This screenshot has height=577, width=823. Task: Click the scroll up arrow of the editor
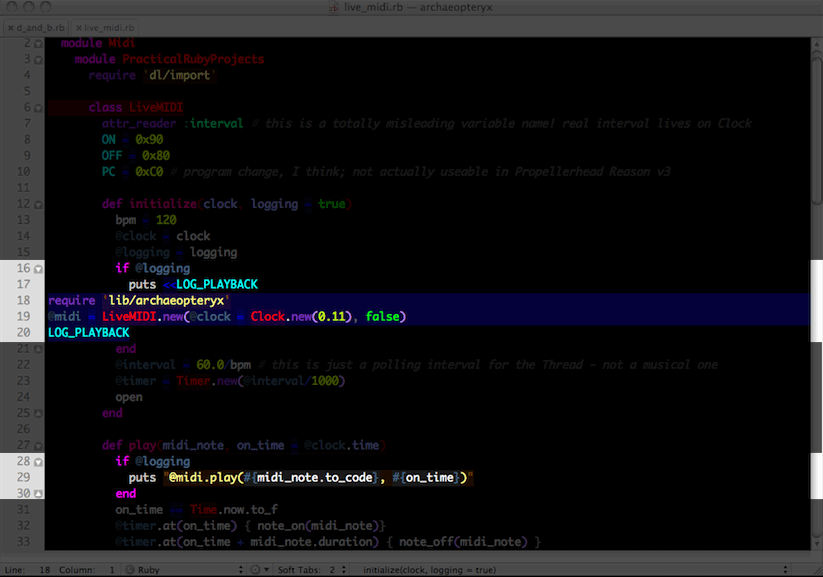tap(816, 45)
